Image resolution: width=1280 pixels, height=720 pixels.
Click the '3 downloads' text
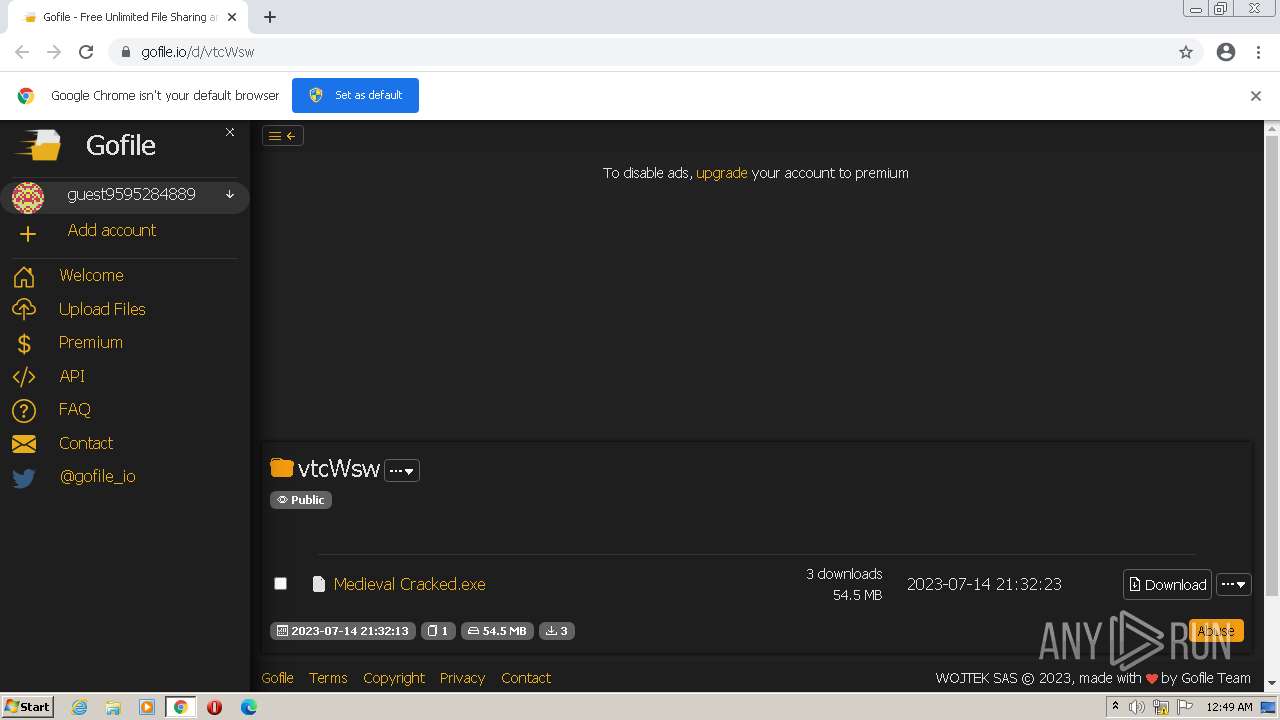[844, 574]
